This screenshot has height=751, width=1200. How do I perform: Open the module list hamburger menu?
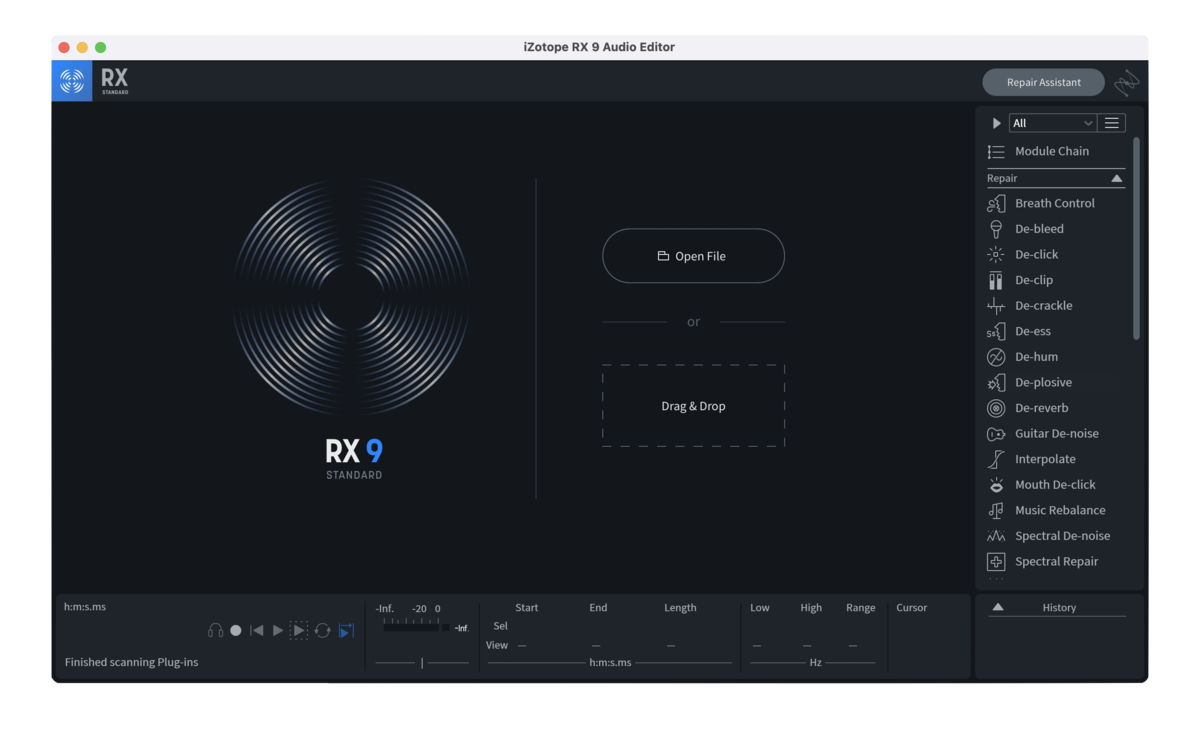(x=1111, y=123)
